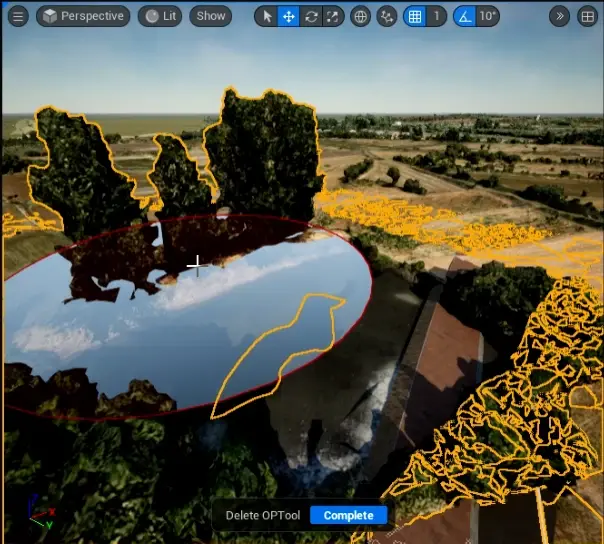
Task: Expand hidden toolbar items chevron
Action: click(x=559, y=16)
